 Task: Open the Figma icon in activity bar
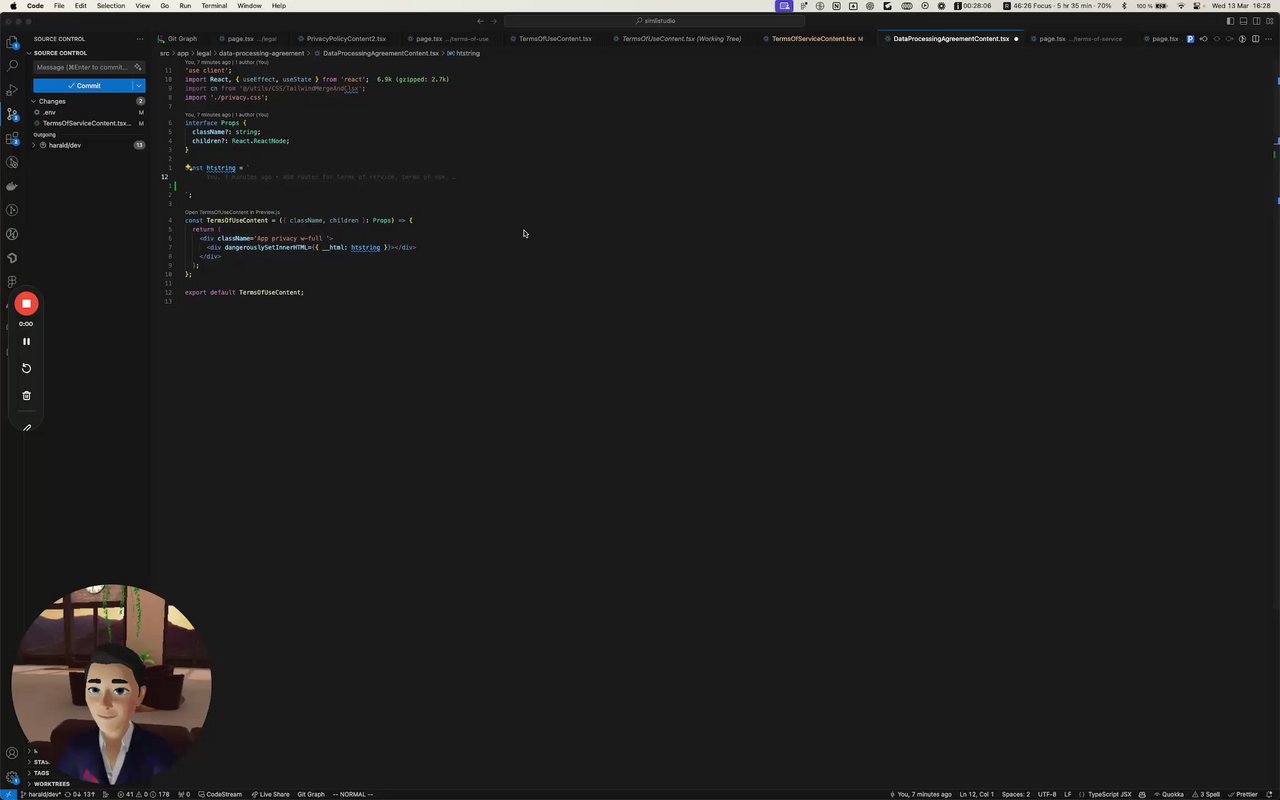point(12,282)
